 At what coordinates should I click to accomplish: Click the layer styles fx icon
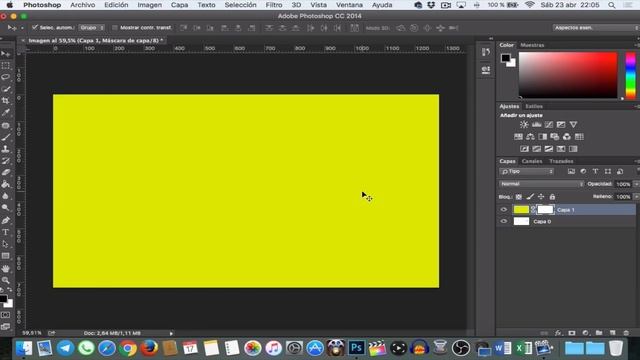pyautogui.click(x=558, y=333)
